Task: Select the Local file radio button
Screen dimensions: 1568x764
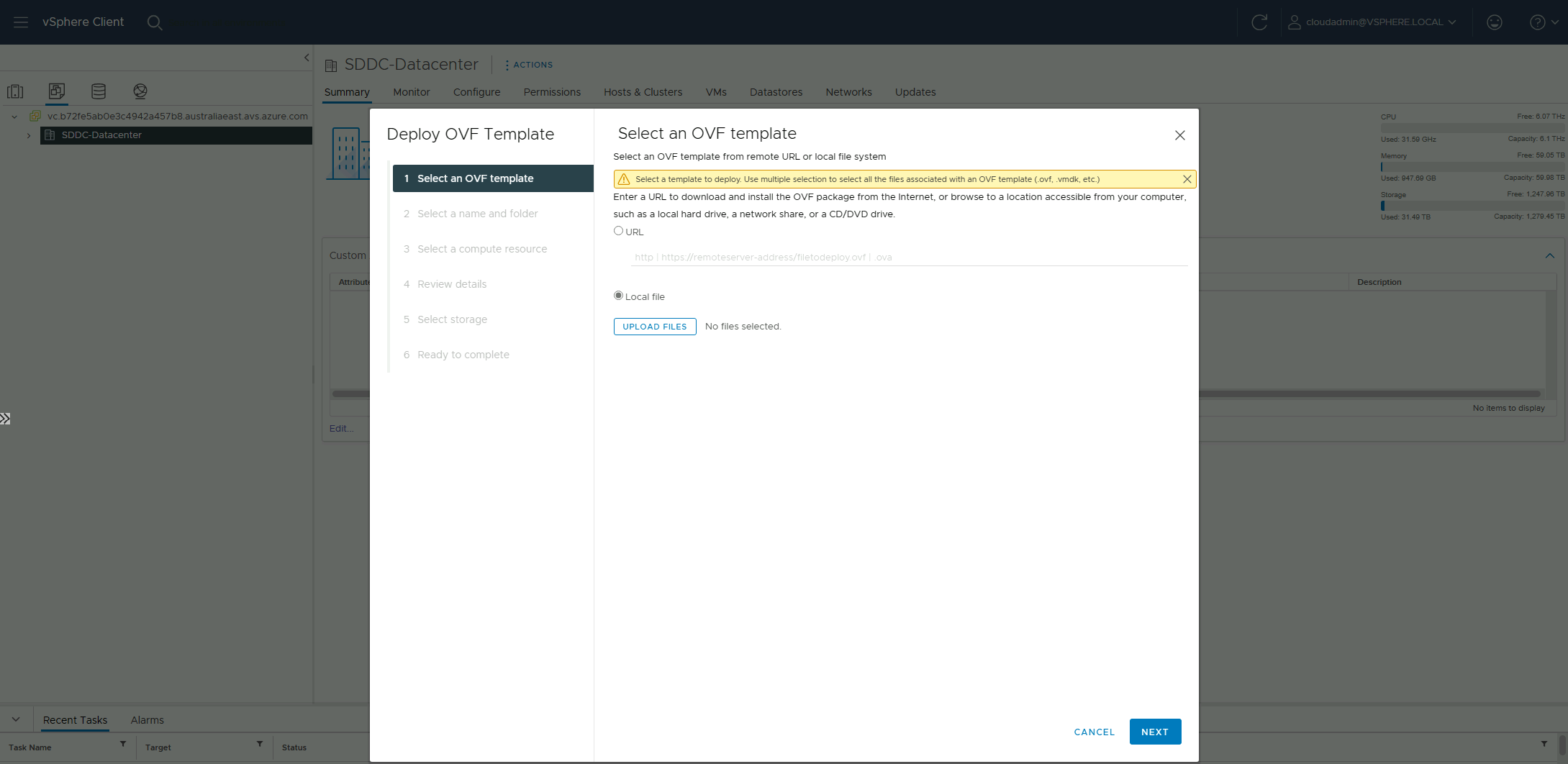Action: click(618, 296)
